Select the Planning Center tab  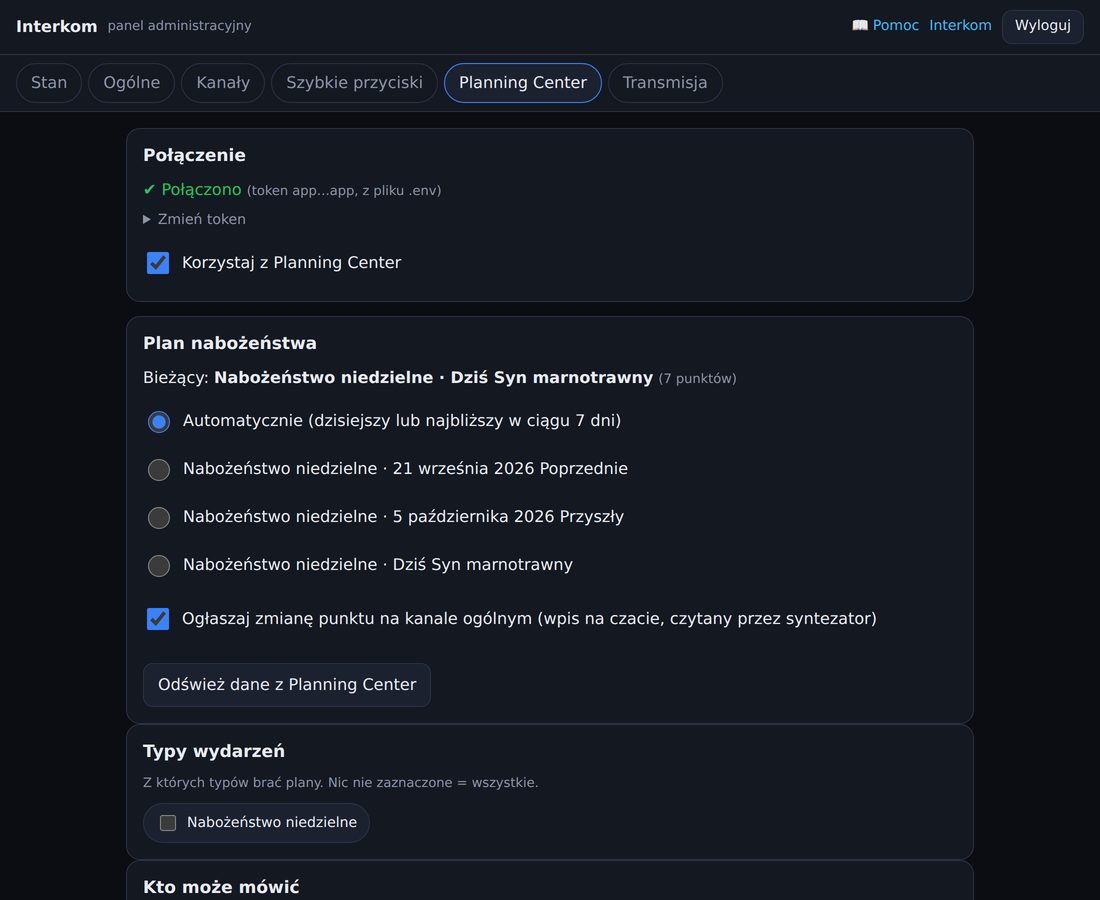(523, 83)
